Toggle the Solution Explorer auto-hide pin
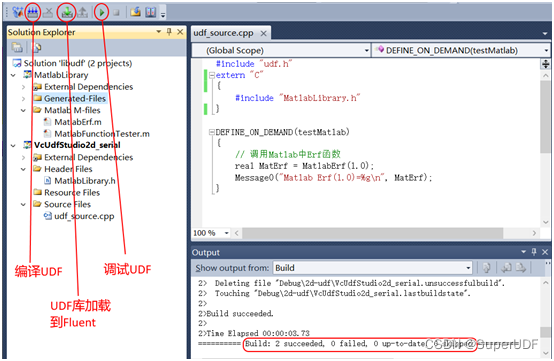554x361 pixels. (169, 32)
